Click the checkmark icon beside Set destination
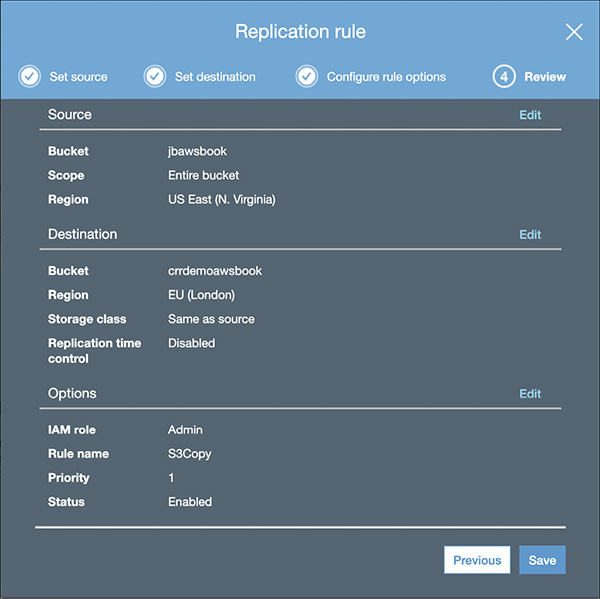 pos(154,77)
